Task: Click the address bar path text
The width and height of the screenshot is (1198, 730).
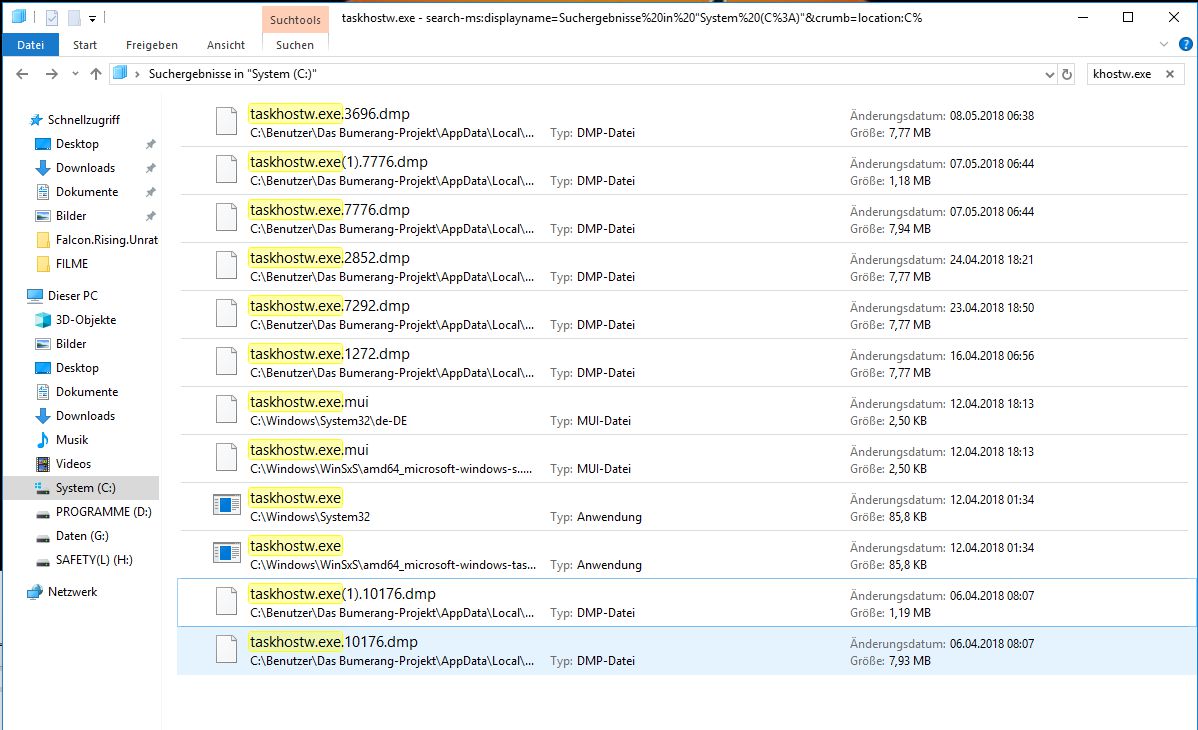Action: [x=232, y=74]
